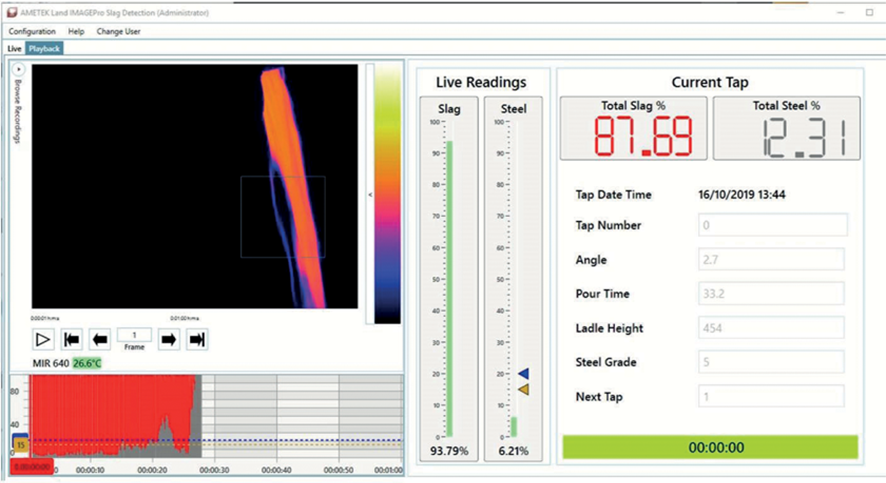Click the Frame number input field
The image size is (886, 483).
pyautogui.click(x=134, y=334)
